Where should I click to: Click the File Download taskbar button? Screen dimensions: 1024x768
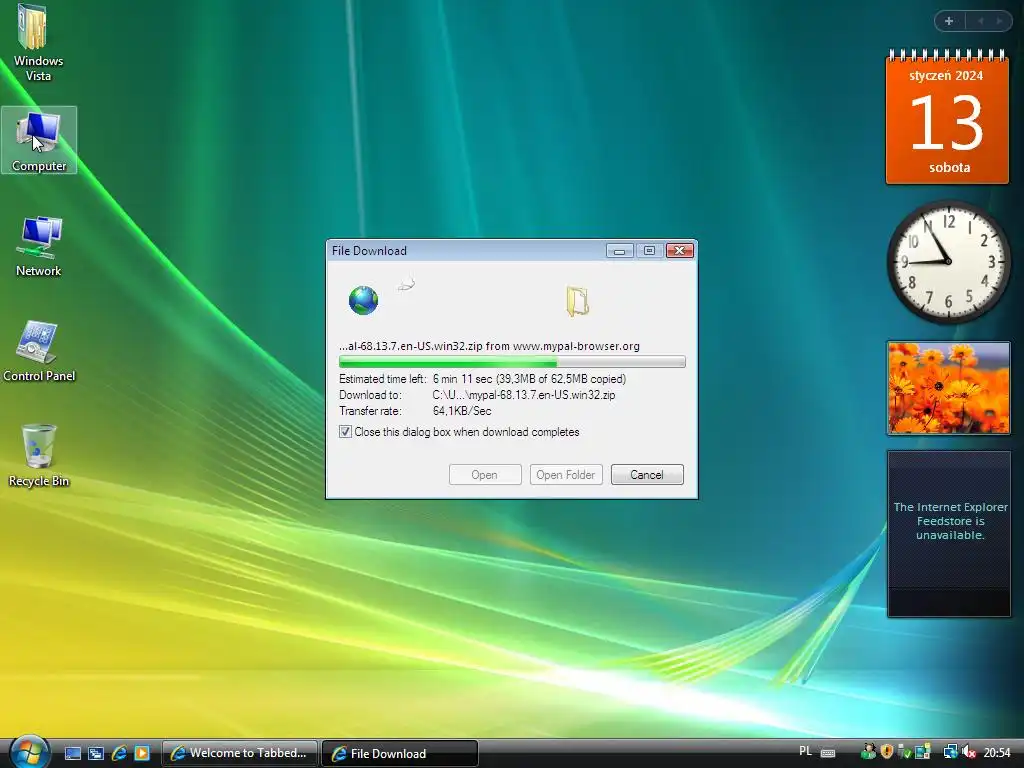400,753
